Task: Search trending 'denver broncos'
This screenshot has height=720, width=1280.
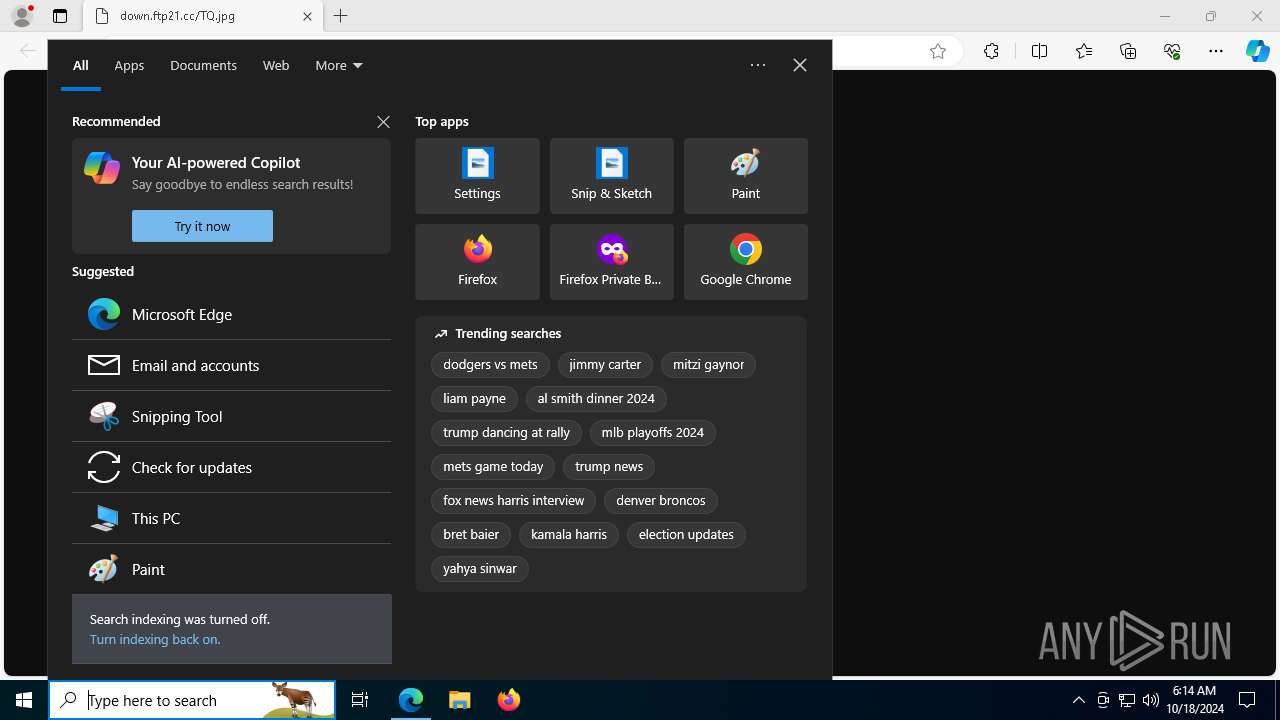Action: [x=660, y=501]
